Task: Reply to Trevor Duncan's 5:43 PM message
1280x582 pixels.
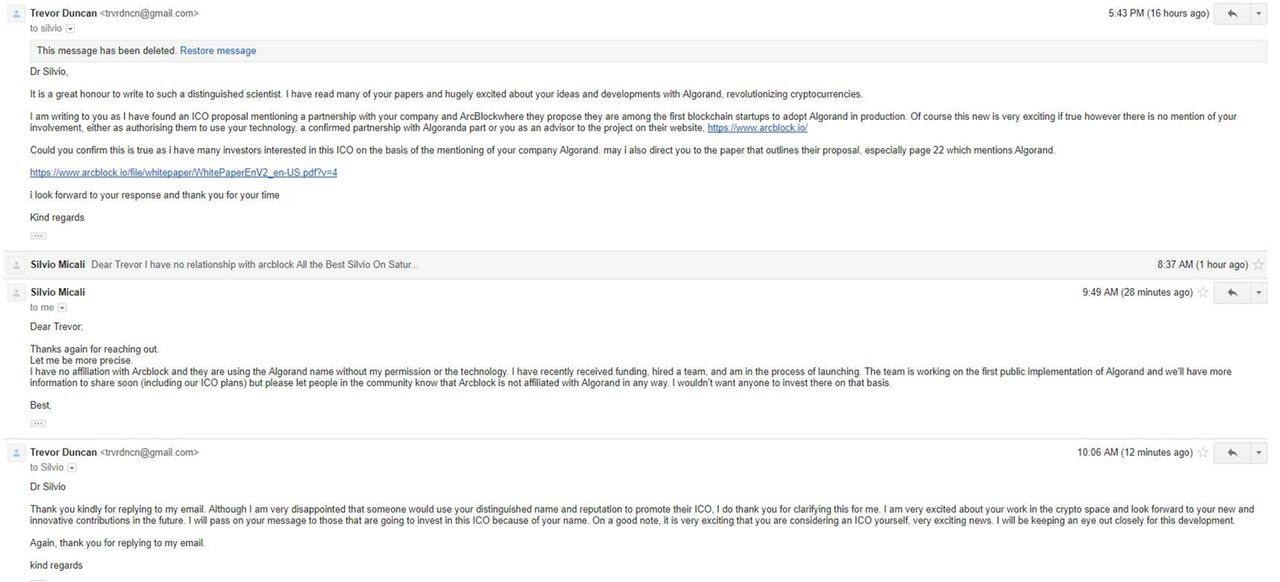Action: click(1232, 14)
